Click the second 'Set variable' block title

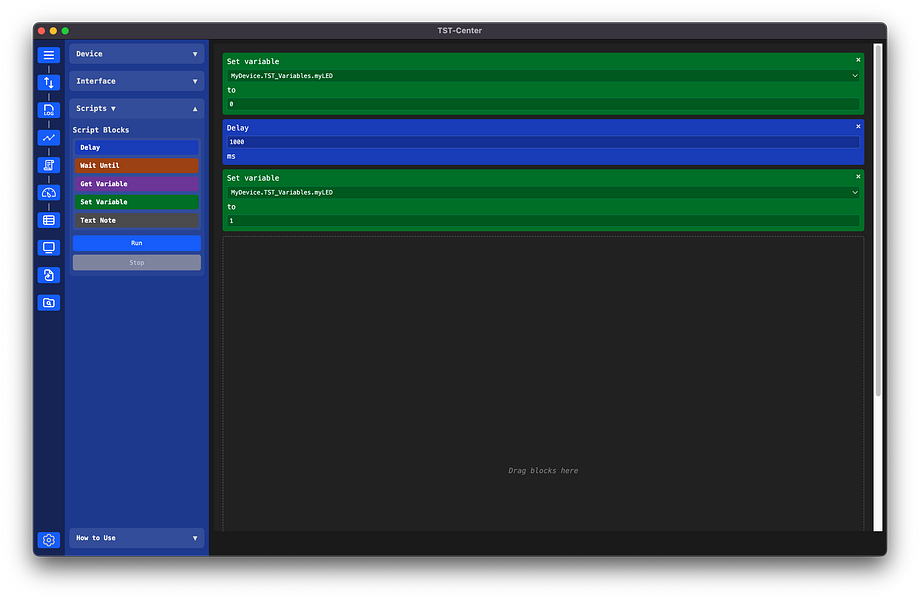pos(253,178)
